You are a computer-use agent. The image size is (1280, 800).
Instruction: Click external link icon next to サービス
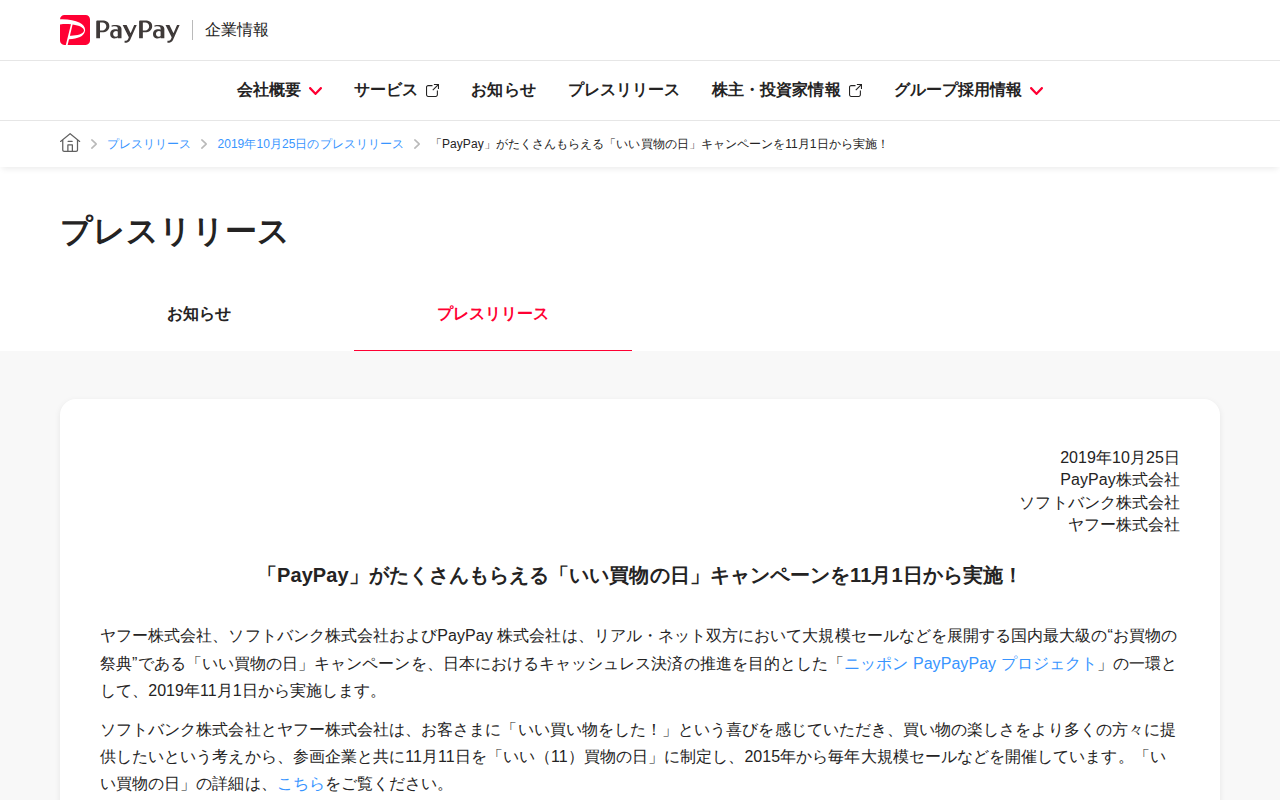click(432, 90)
